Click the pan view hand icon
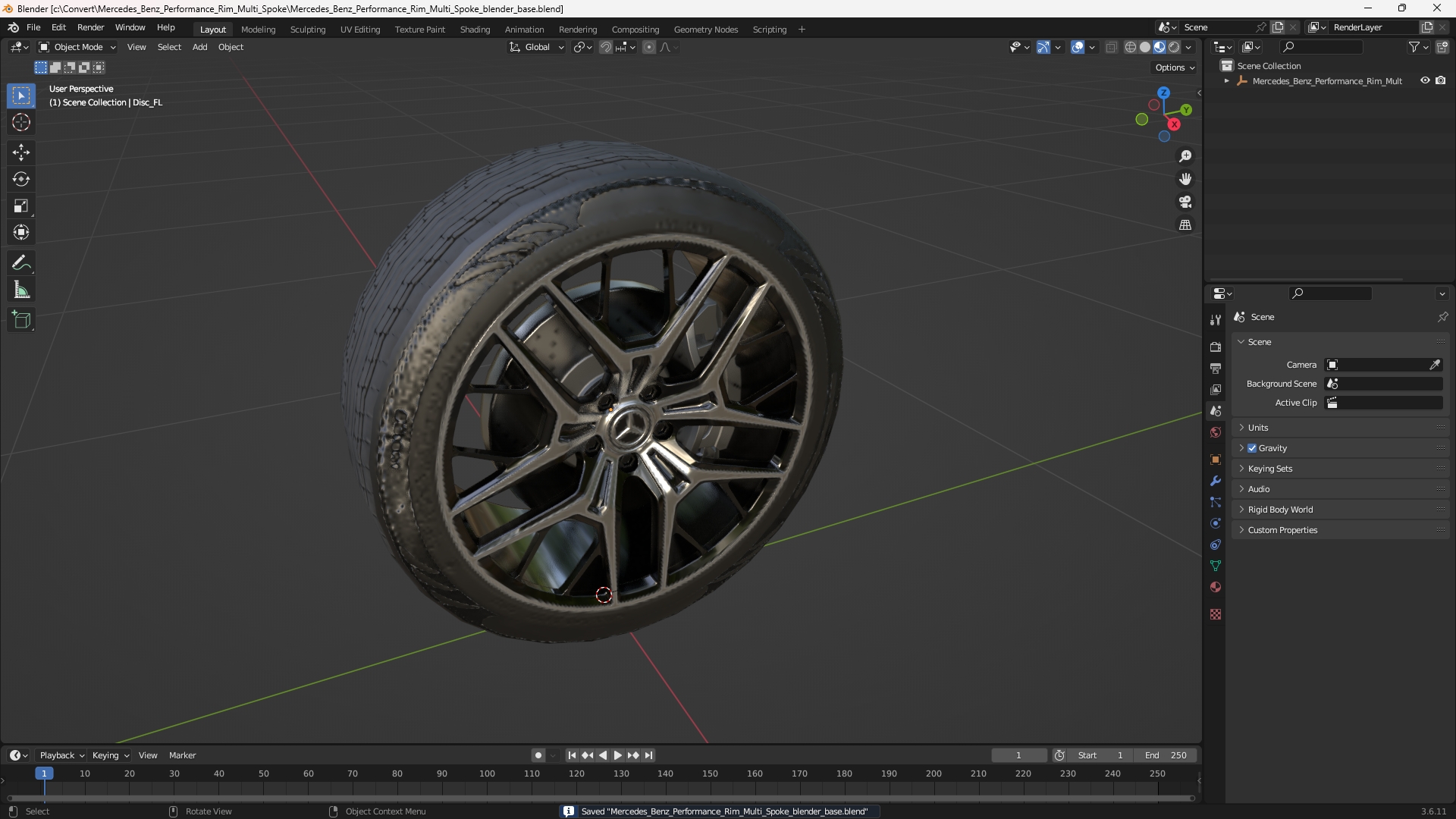 click(1185, 179)
